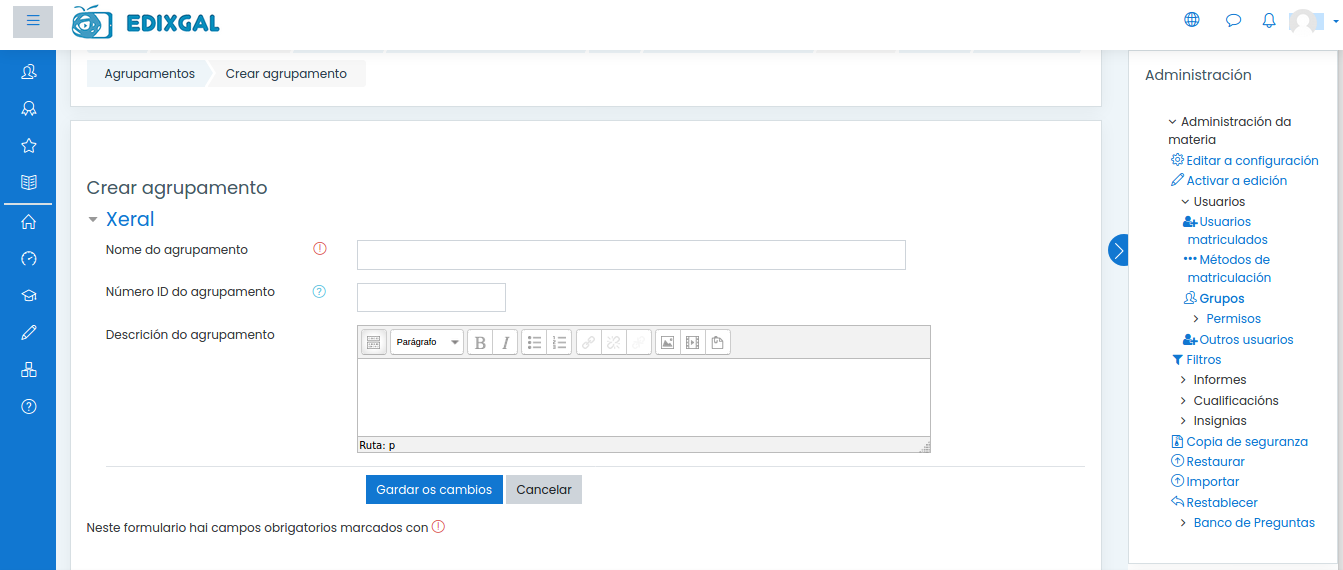This screenshot has width=1343, height=570.
Task: Open the help question mark sidebar icon
Action: [x=29, y=406]
